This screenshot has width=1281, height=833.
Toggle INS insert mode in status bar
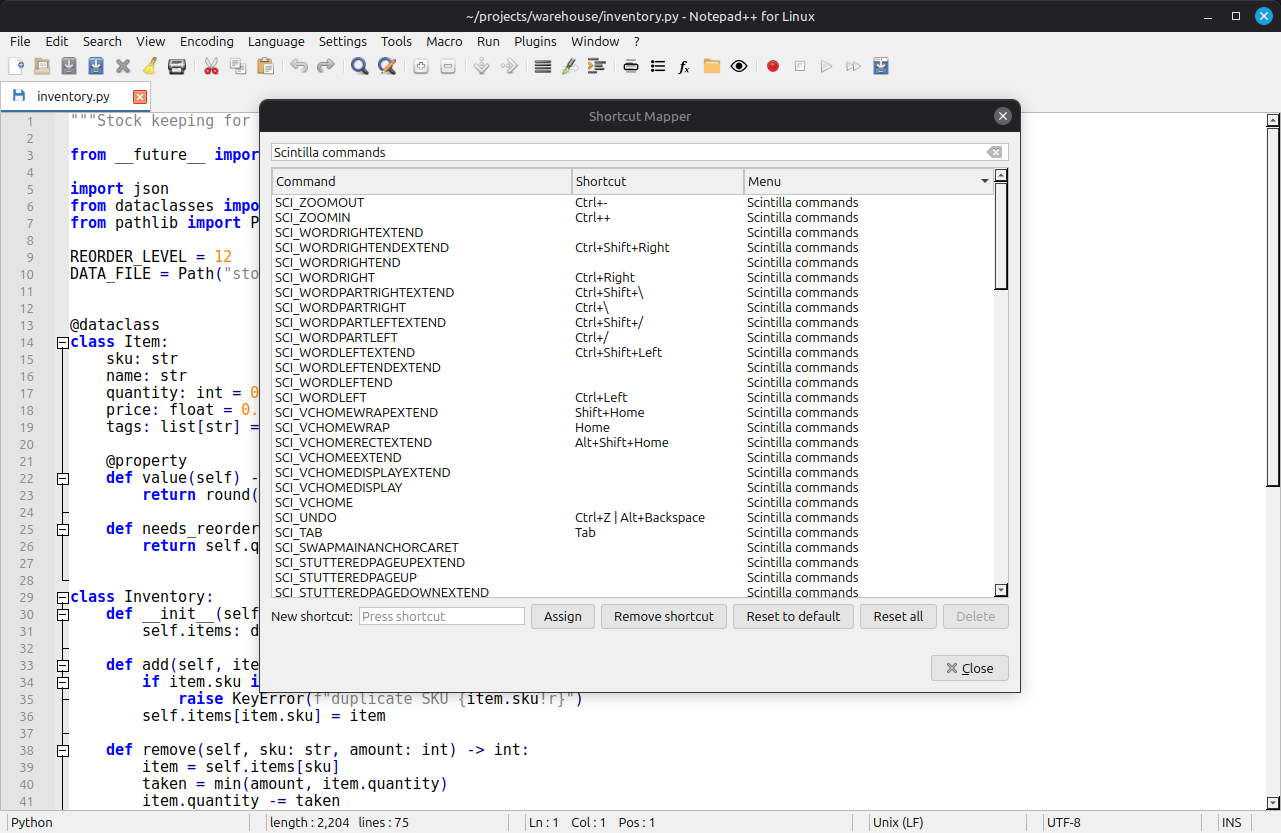pyautogui.click(x=1231, y=822)
